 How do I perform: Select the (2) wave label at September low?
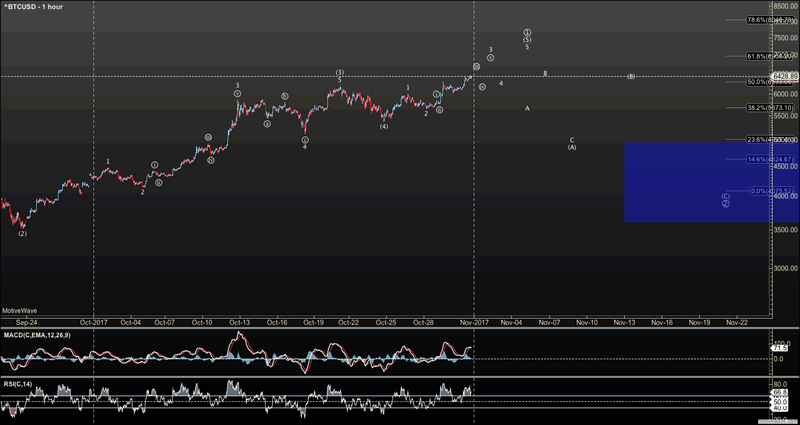click(x=22, y=233)
